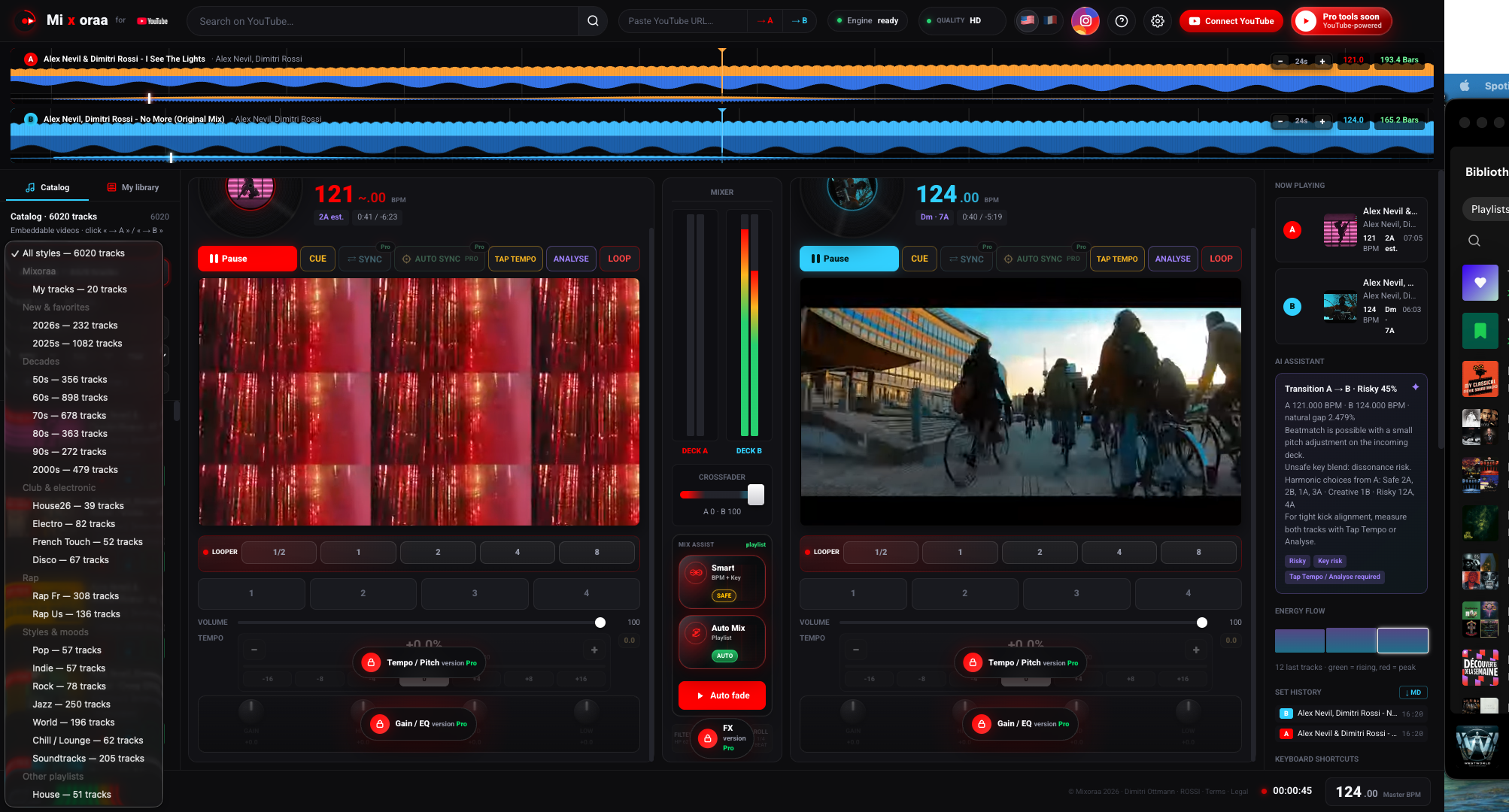Export set history as MD
This screenshot has height=812, width=1509.
(x=1413, y=692)
